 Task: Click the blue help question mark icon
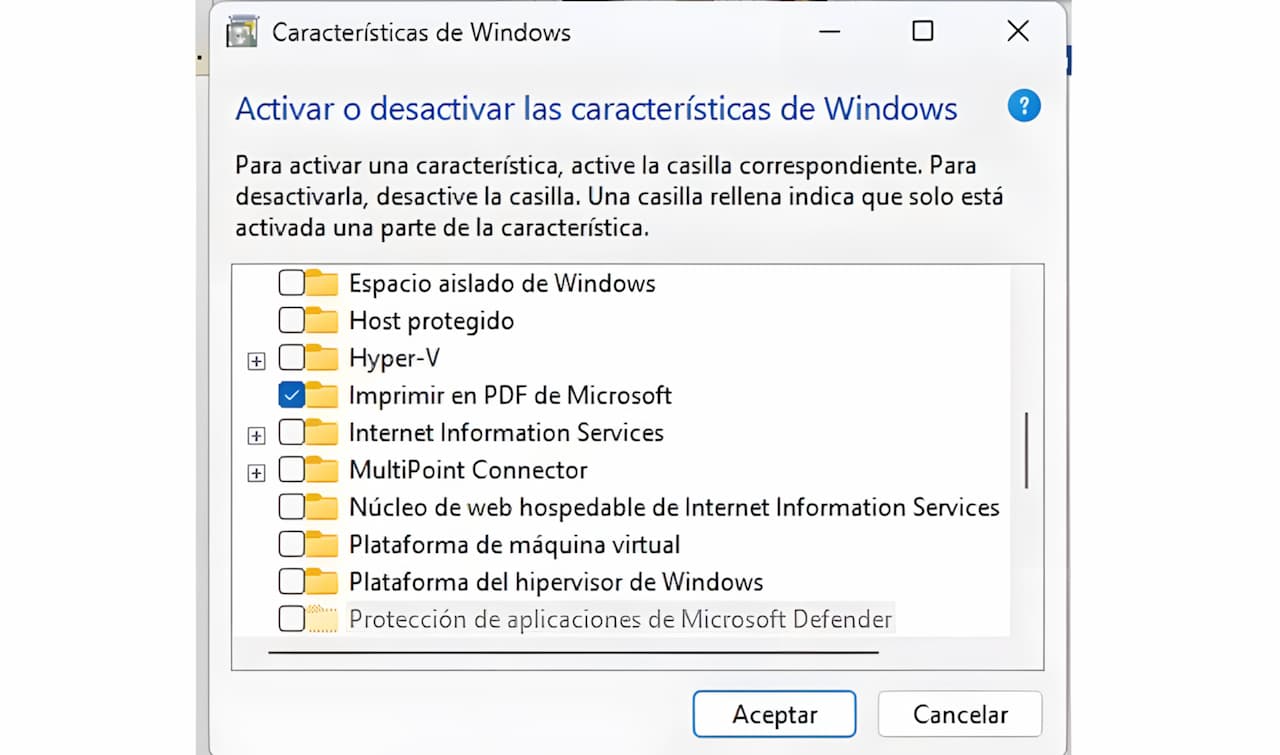coord(1024,106)
